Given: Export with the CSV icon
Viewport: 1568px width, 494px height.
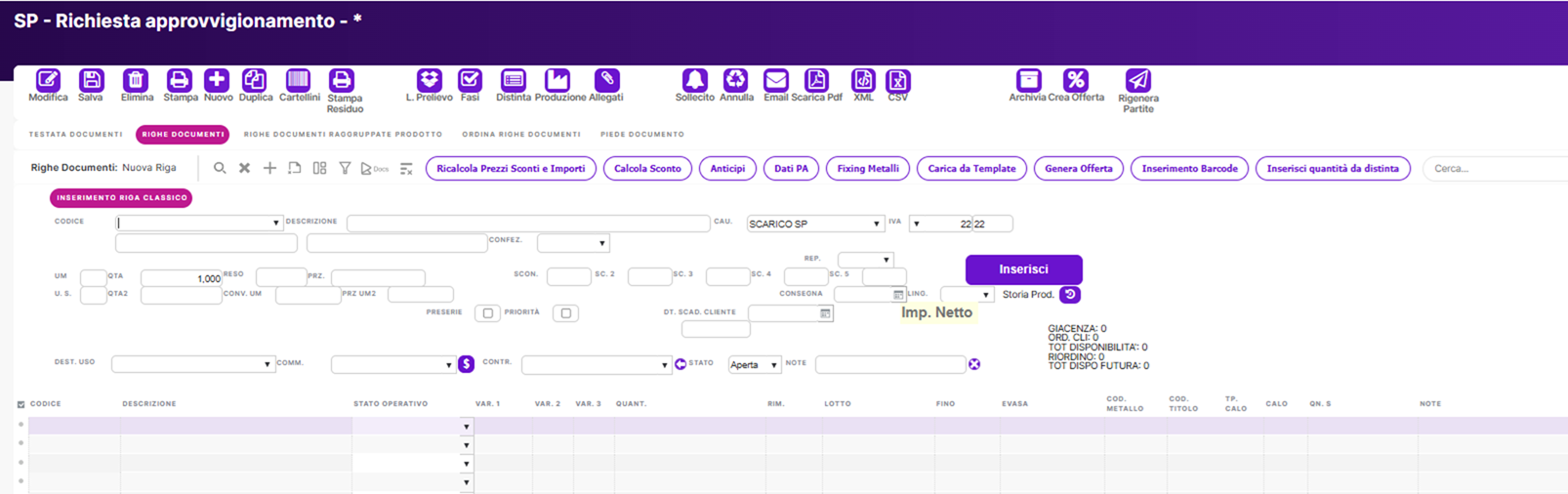Looking at the screenshot, I should click(897, 81).
